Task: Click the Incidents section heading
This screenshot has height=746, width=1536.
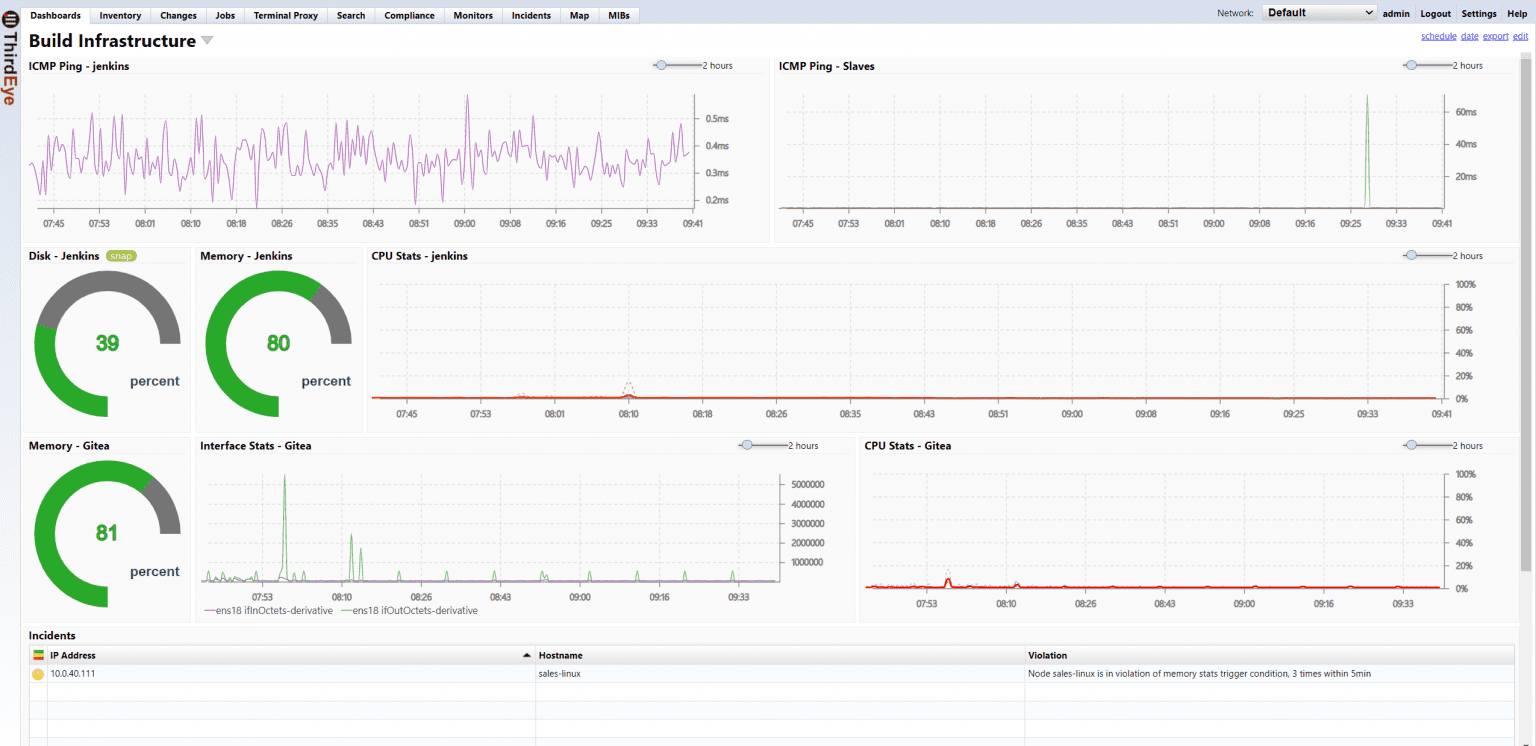Action: [x=52, y=635]
